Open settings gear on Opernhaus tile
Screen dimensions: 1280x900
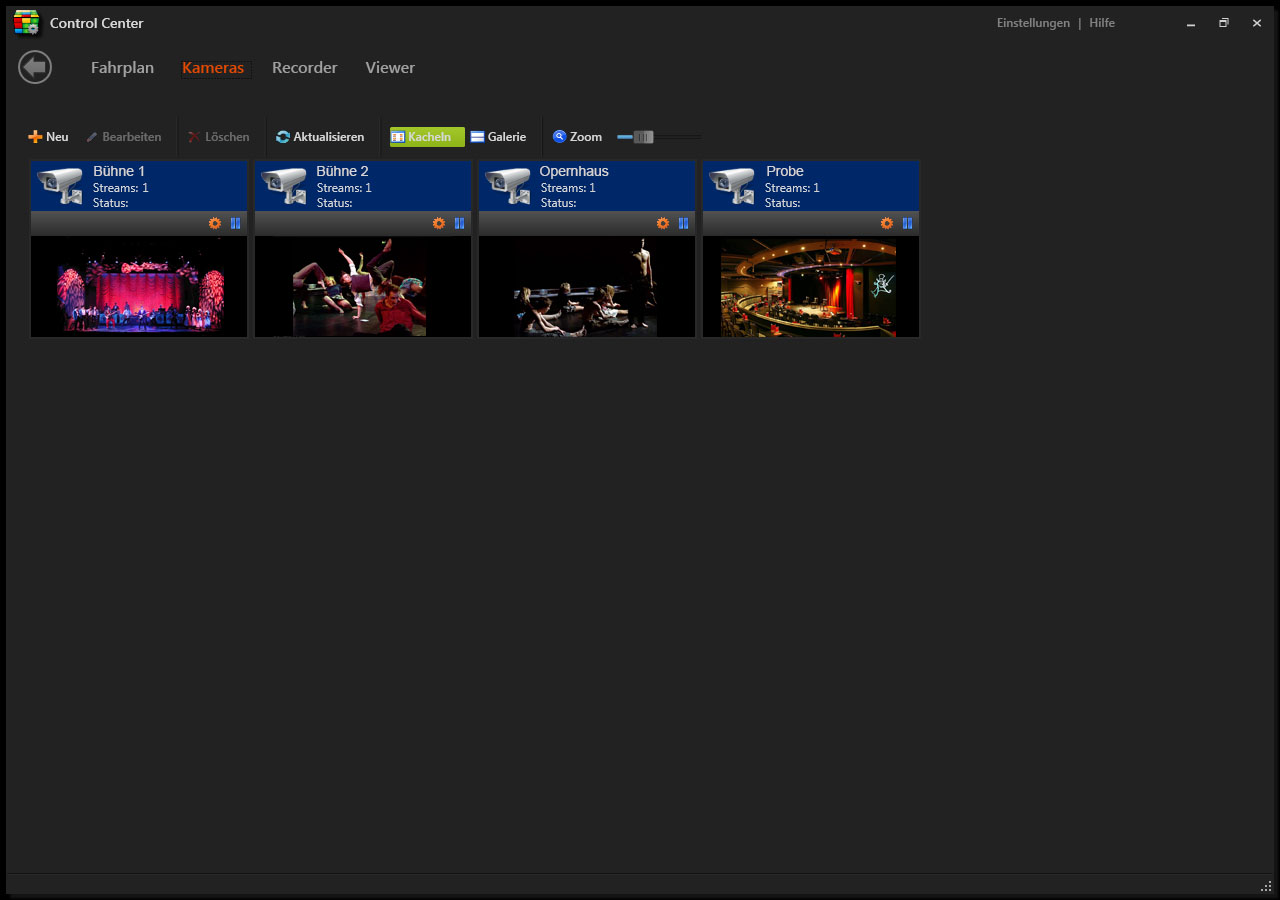point(663,224)
